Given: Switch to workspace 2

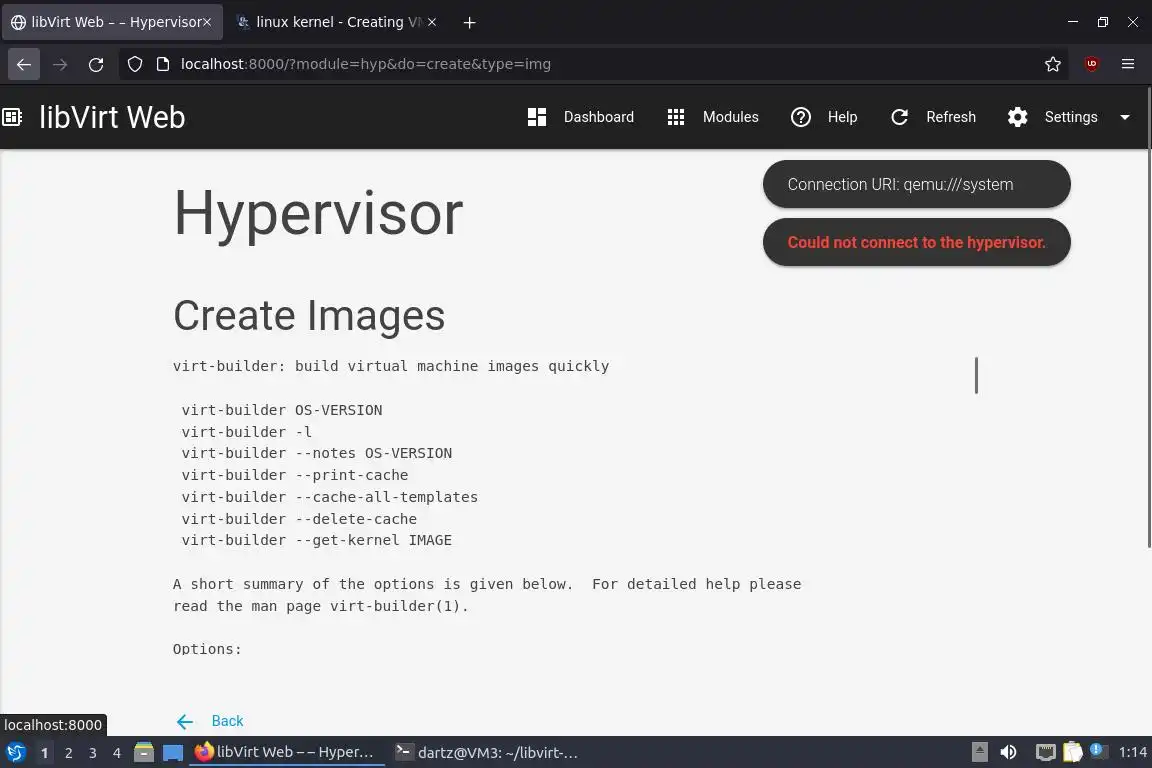Looking at the screenshot, I should (x=68, y=753).
